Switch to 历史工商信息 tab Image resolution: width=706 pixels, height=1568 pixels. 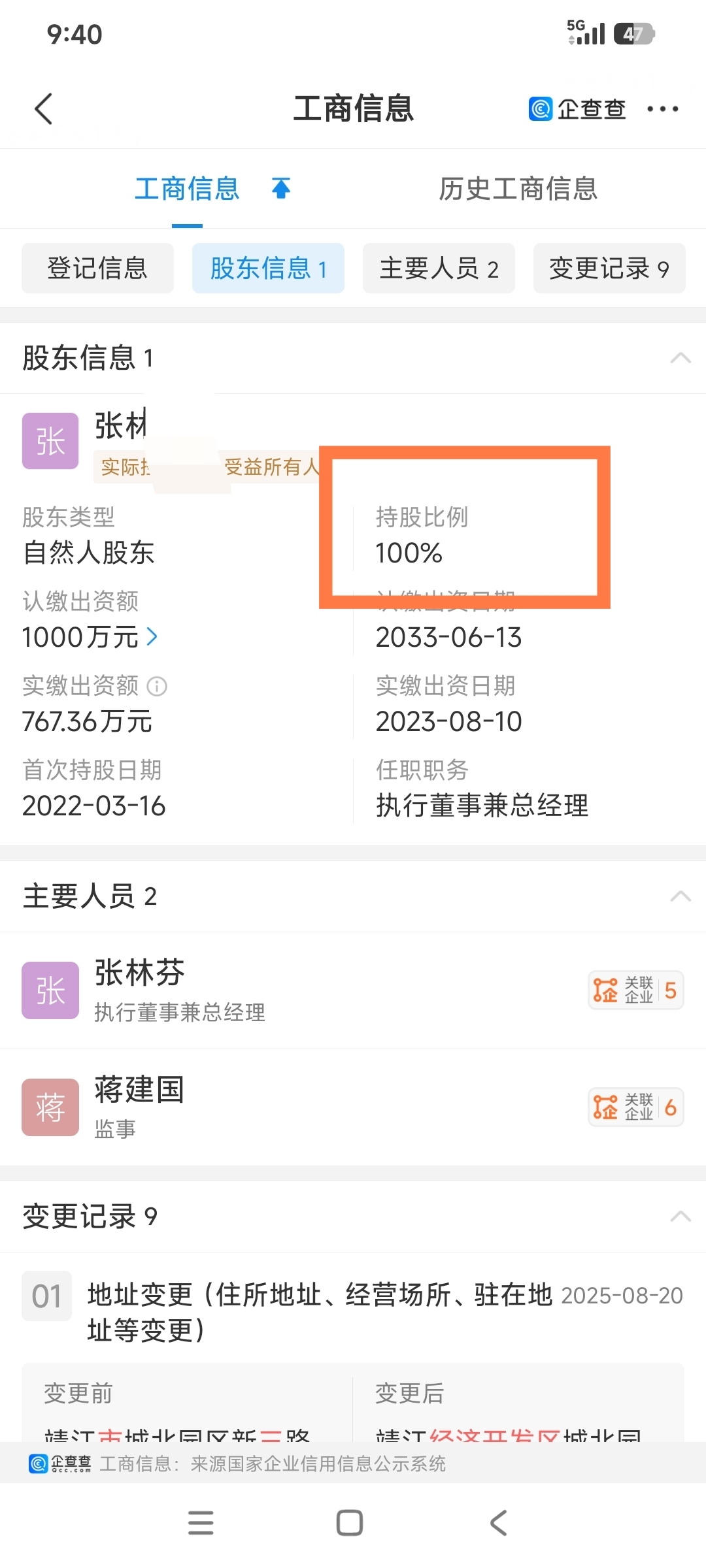518,189
